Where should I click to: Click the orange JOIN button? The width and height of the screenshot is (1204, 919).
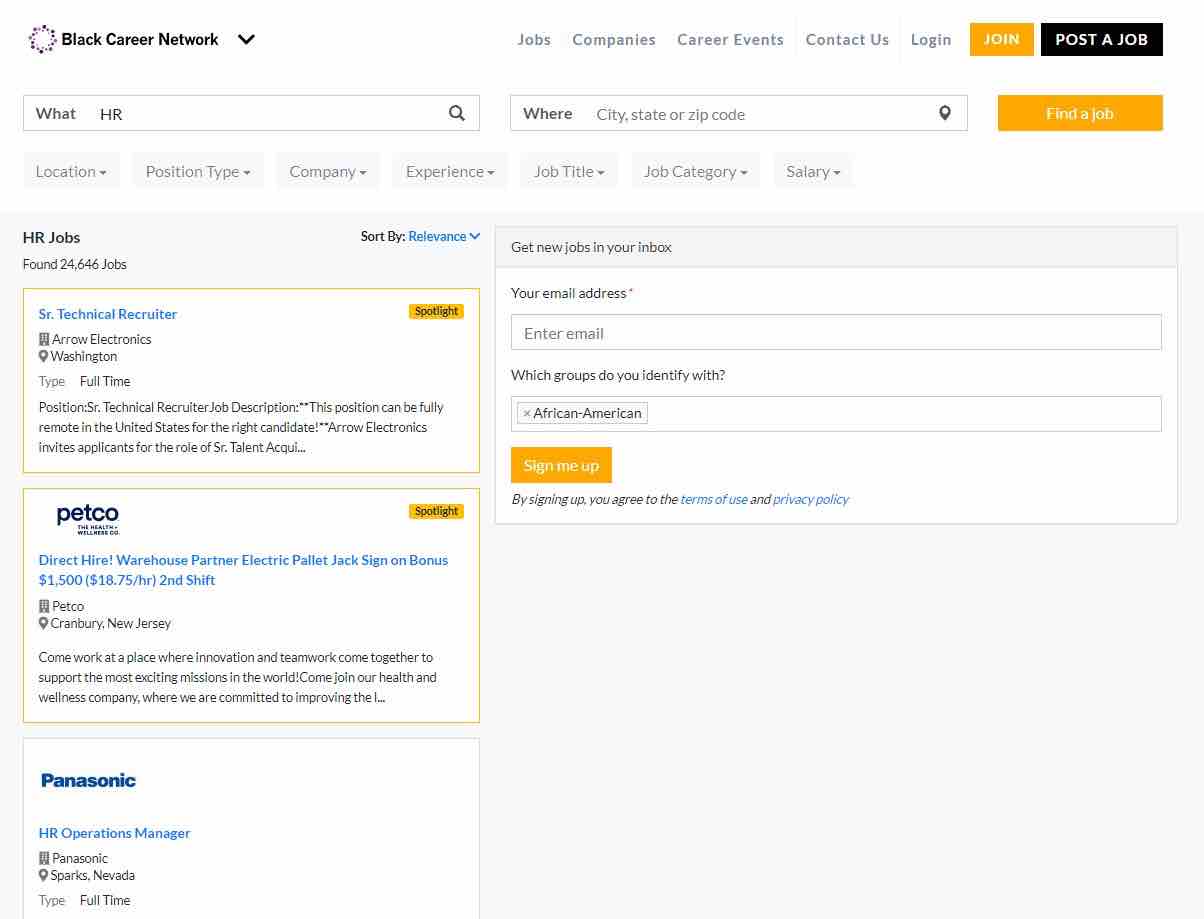pyautogui.click(x=1002, y=39)
